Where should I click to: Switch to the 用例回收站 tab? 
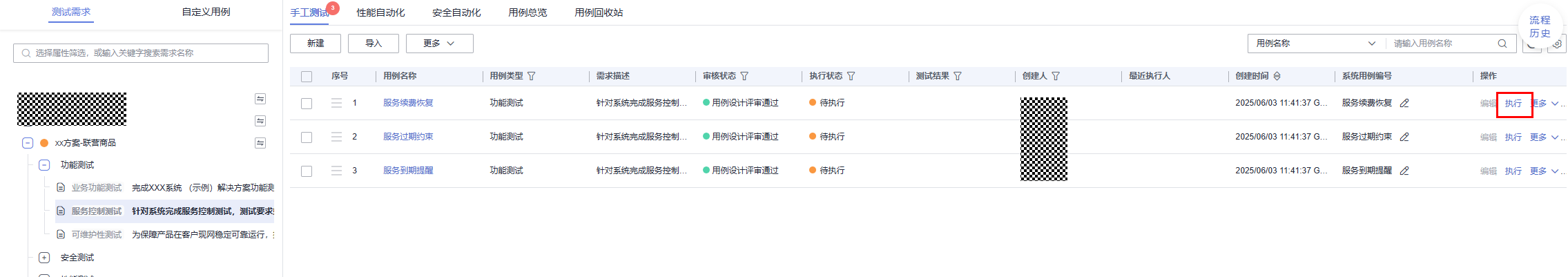pos(599,12)
